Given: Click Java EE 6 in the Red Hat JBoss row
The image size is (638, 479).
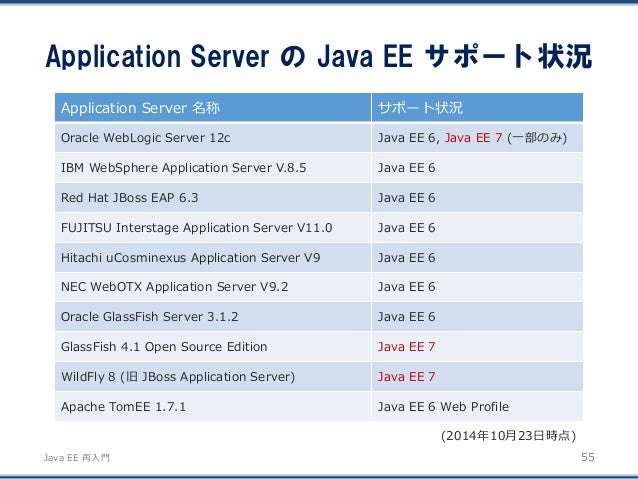Looking at the screenshot, I should coord(477,198).
